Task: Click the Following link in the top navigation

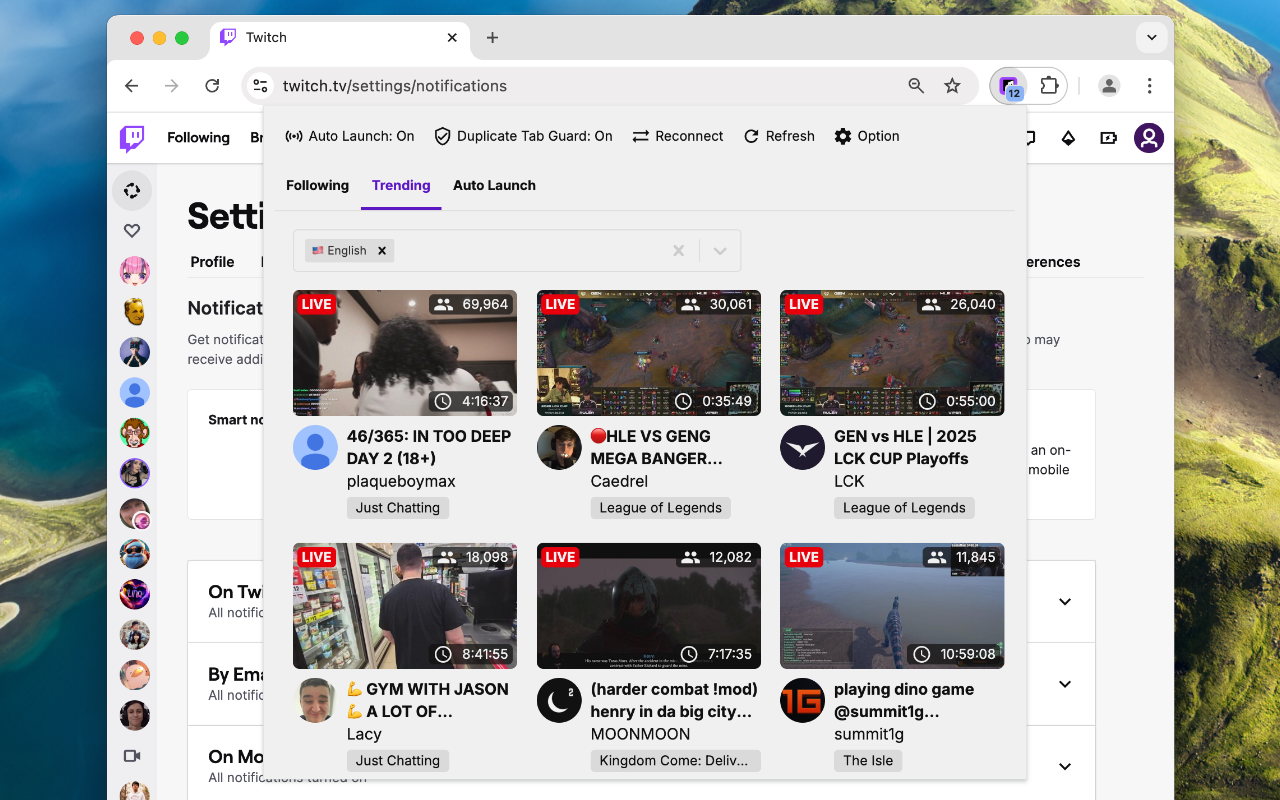Action: [x=198, y=138]
